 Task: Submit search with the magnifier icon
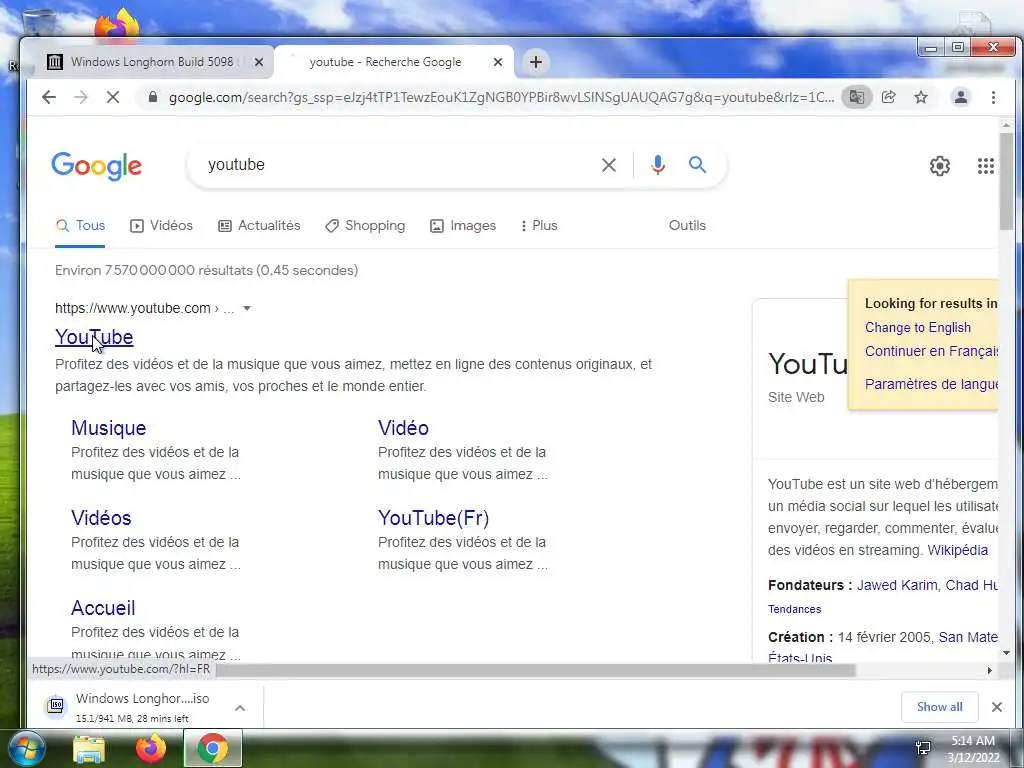pos(697,165)
